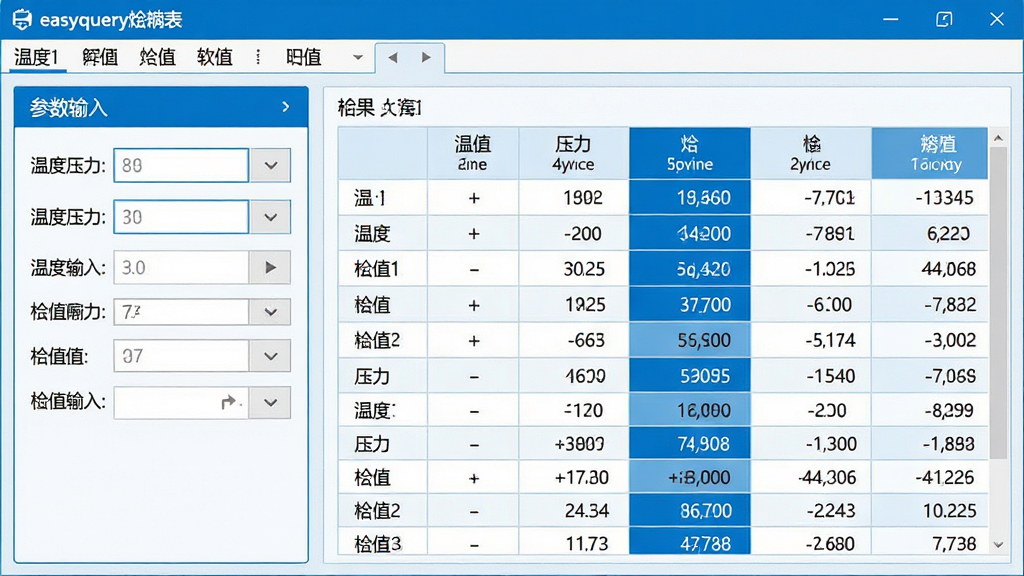Open the dropdown beside the 80 value
1024x576 pixels.
click(270, 165)
